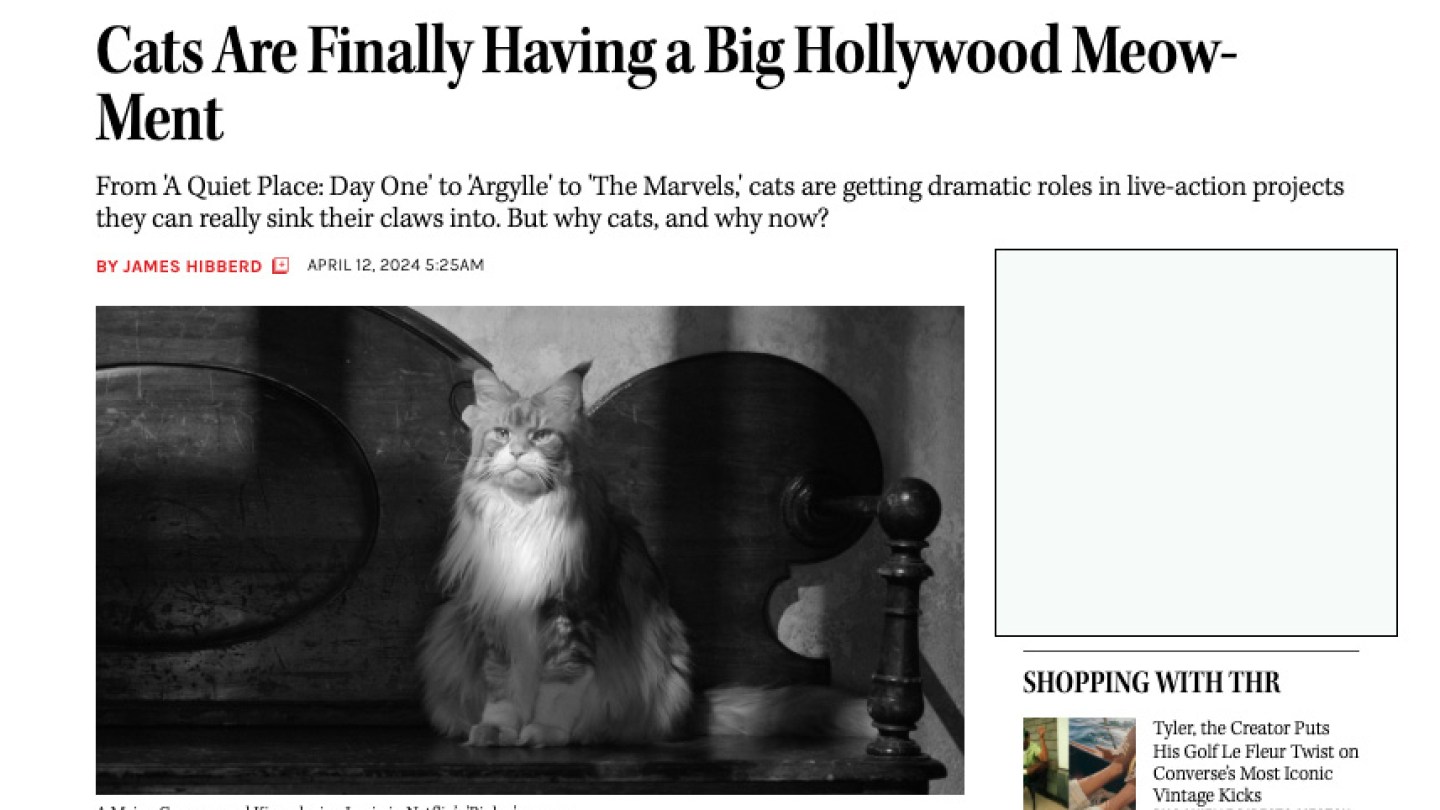Click the cut-off byline under the Converse article
Viewport: 1440px width, 810px height.
[1256, 807]
